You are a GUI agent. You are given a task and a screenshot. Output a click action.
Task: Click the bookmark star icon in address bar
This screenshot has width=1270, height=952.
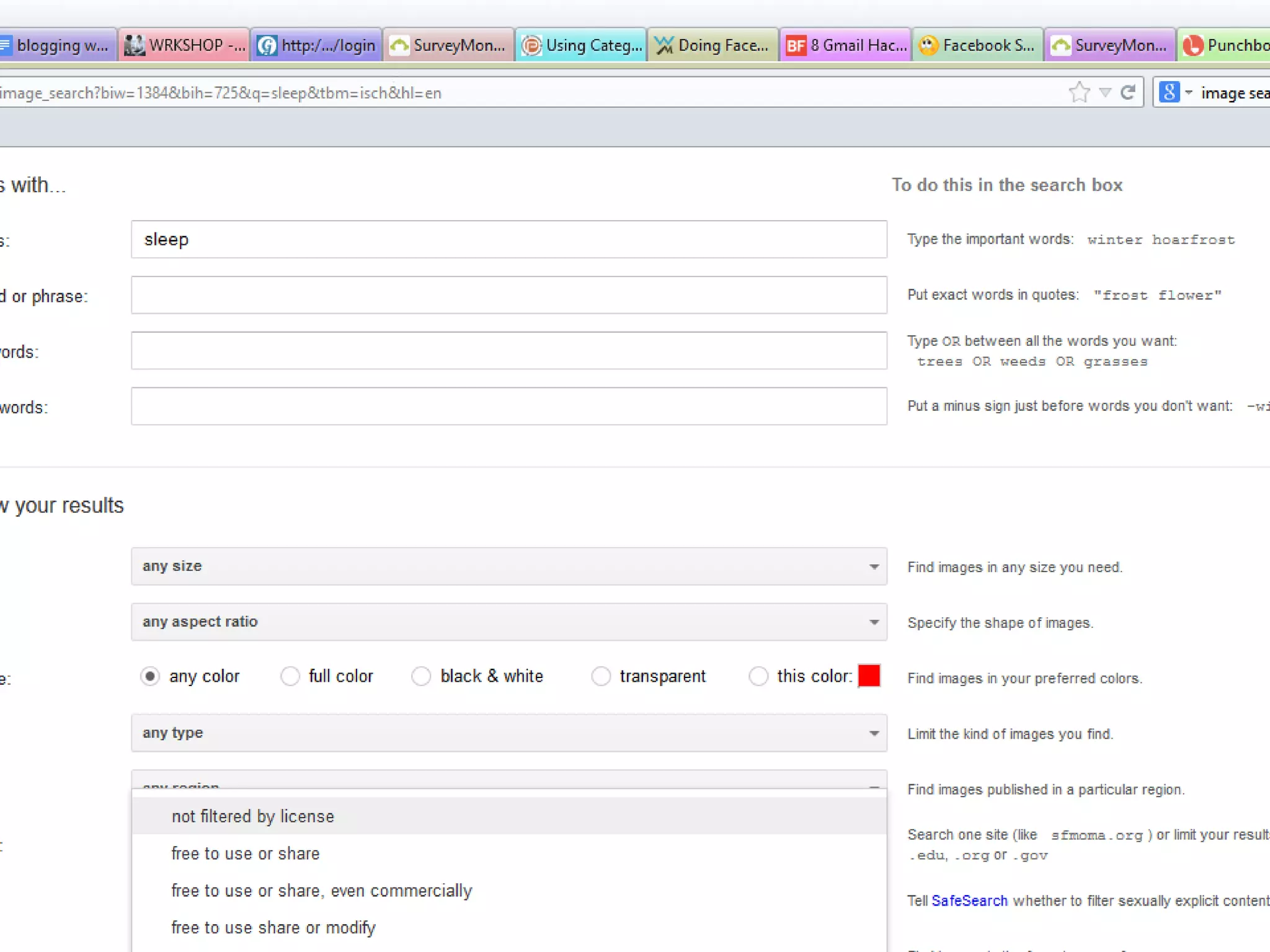point(1079,92)
